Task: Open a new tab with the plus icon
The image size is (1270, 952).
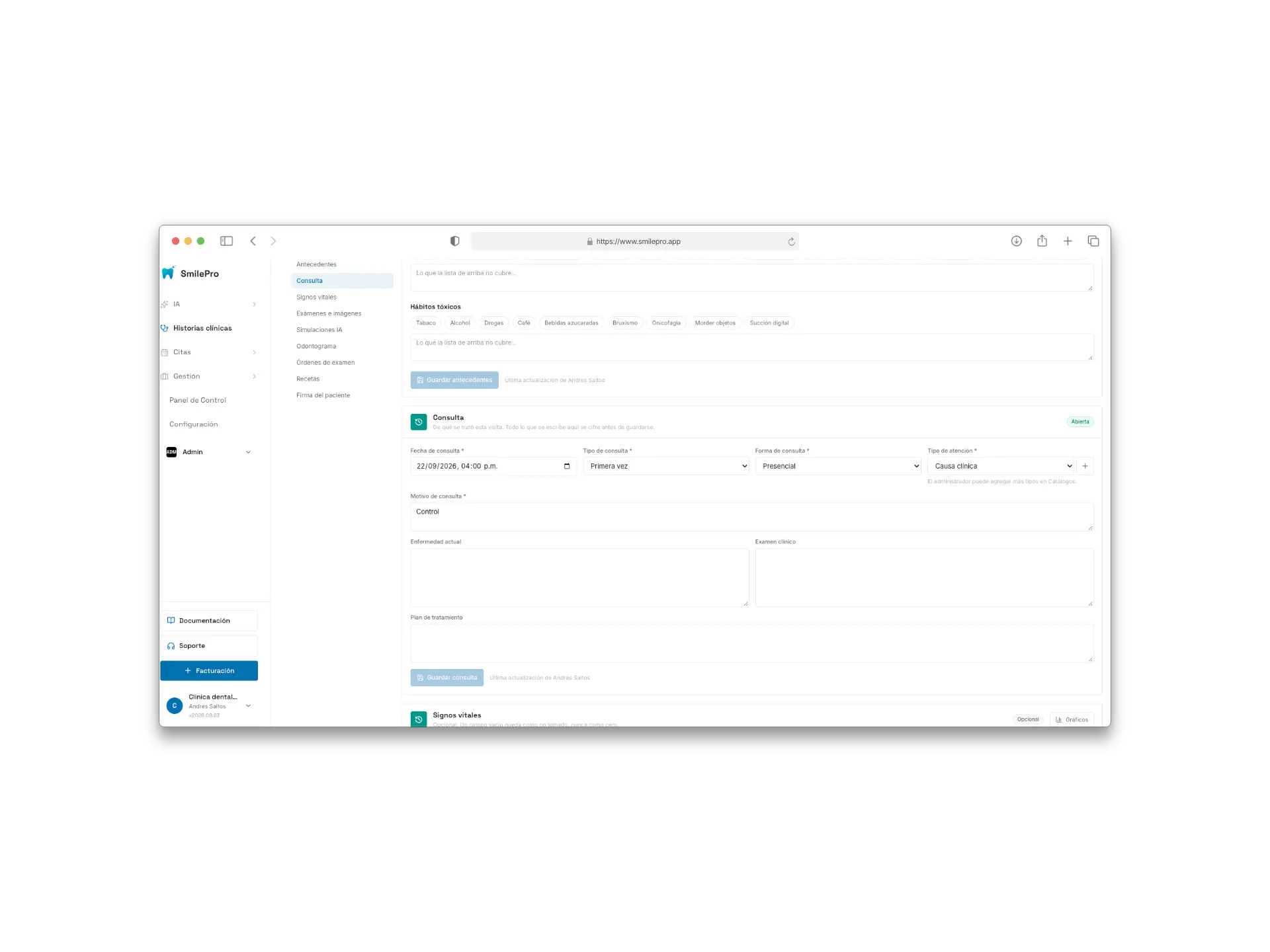Action: click(1068, 241)
